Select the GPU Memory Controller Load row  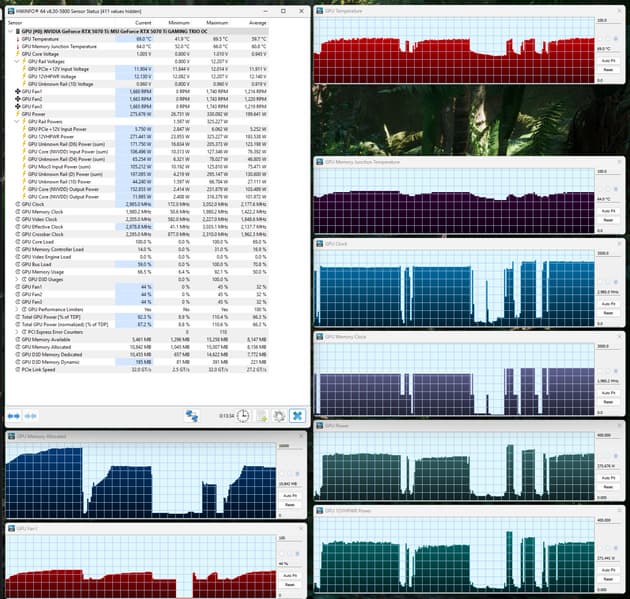138,249
